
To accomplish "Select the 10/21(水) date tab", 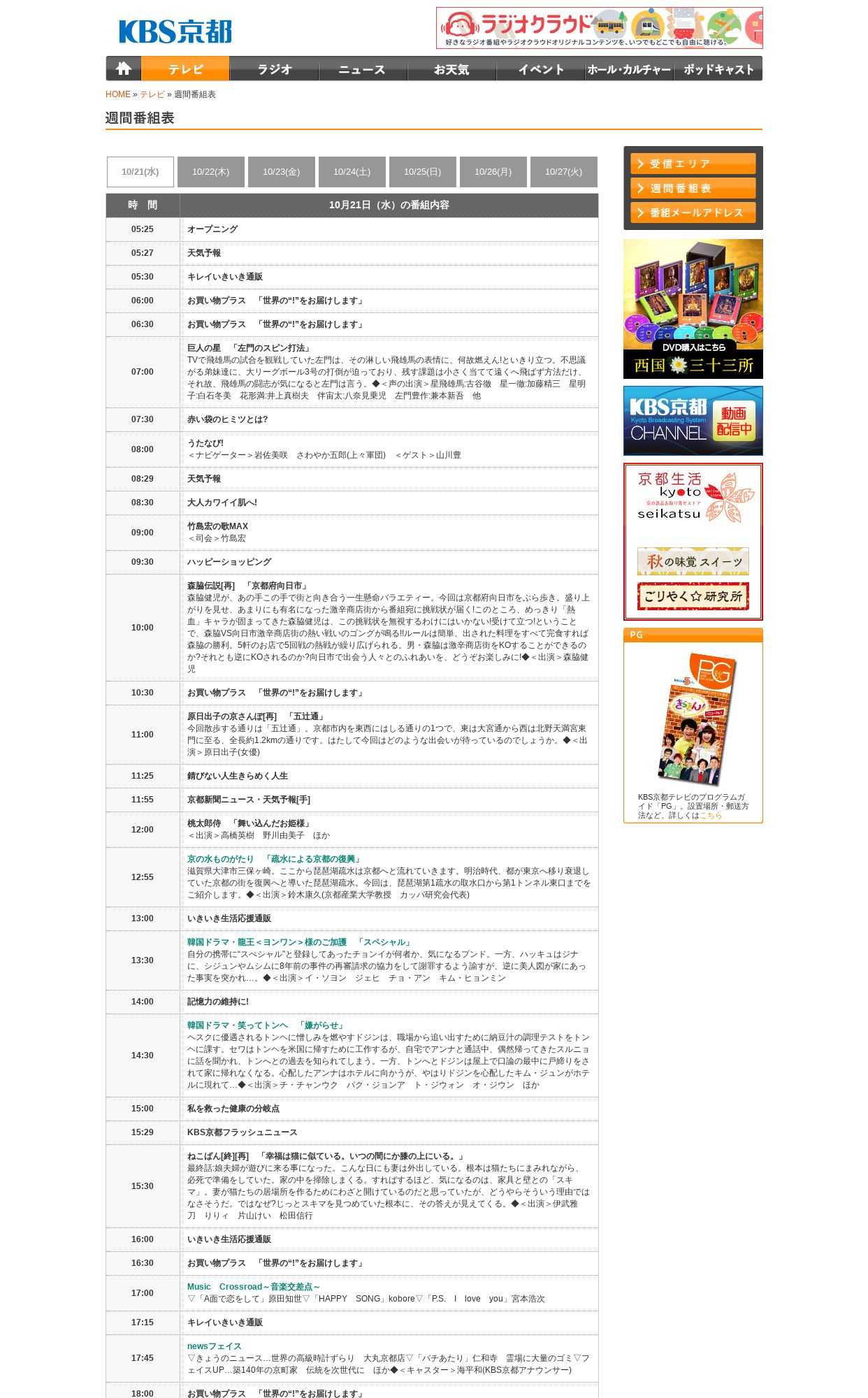I will (140, 172).
